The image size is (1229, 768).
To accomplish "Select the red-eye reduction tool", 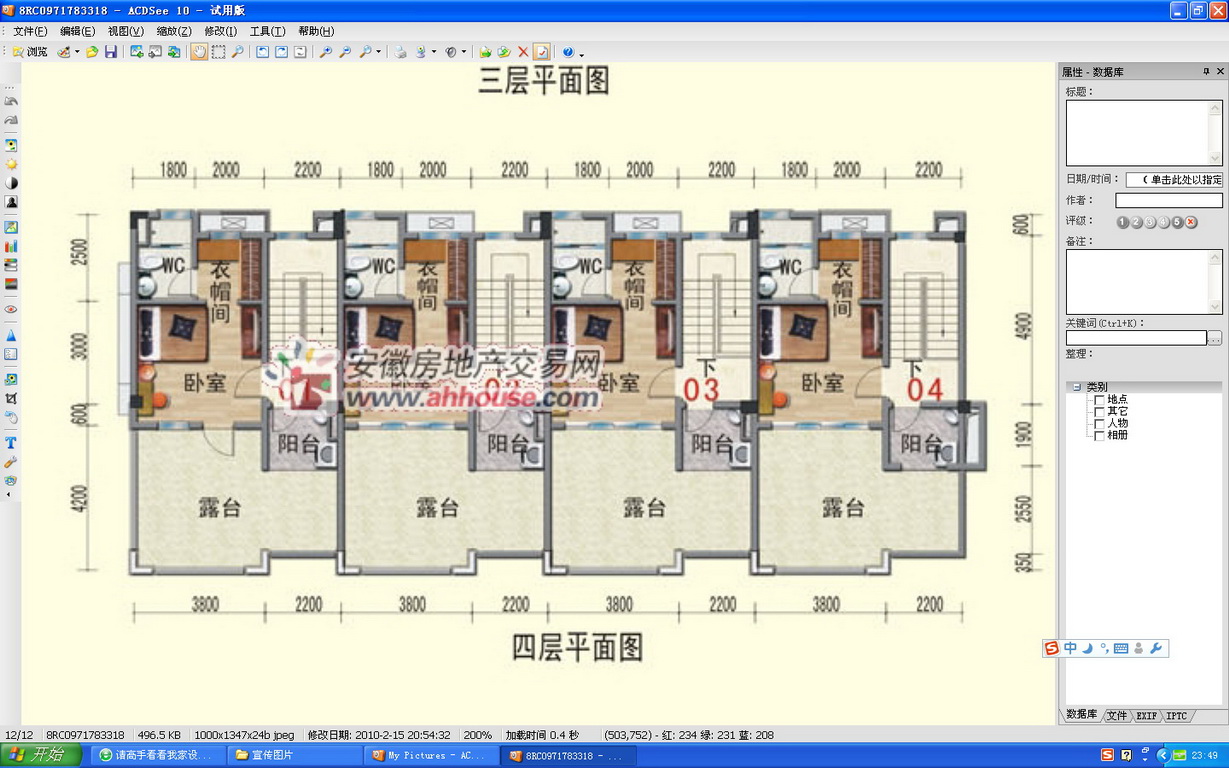I will click(x=11, y=309).
